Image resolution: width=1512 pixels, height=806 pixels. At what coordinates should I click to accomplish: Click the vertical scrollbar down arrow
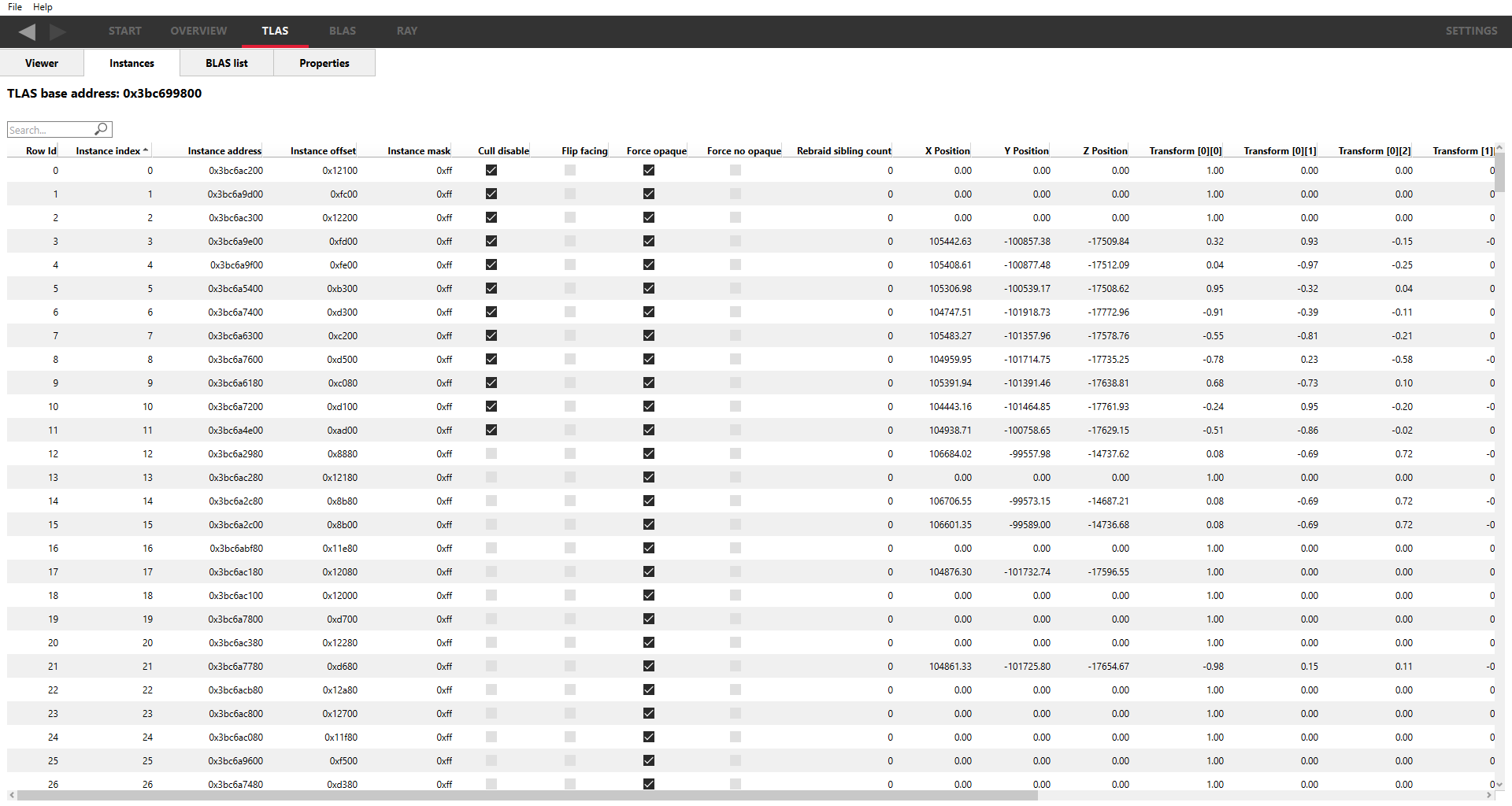[x=1499, y=784]
